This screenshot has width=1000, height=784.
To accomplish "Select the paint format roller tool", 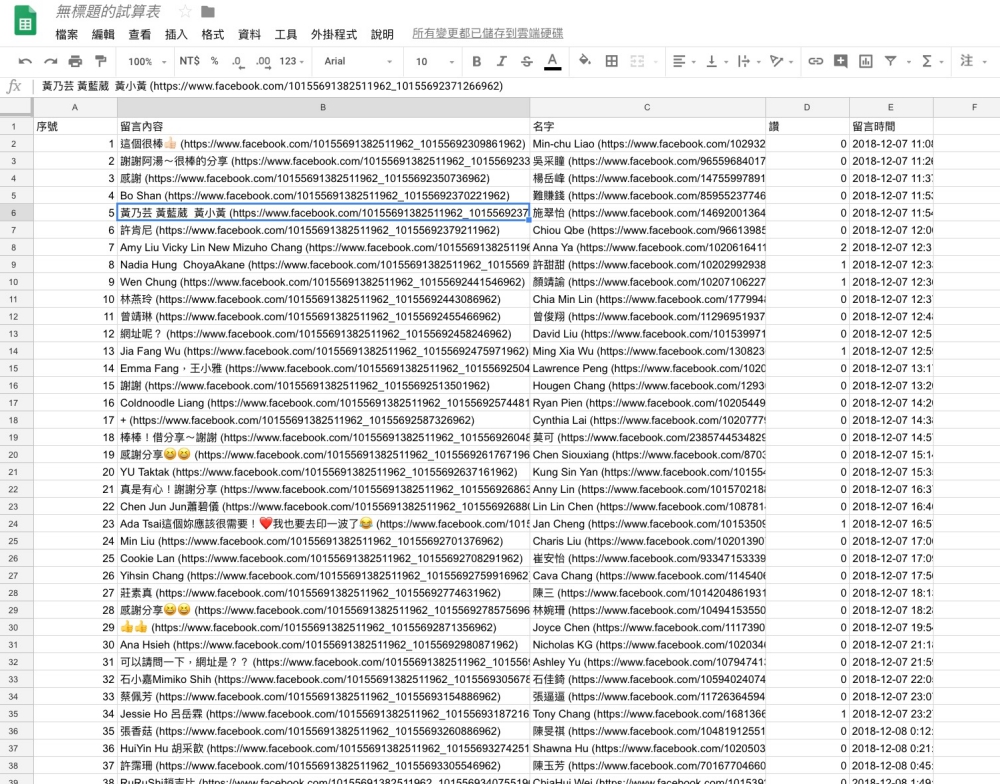I will (x=101, y=61).
